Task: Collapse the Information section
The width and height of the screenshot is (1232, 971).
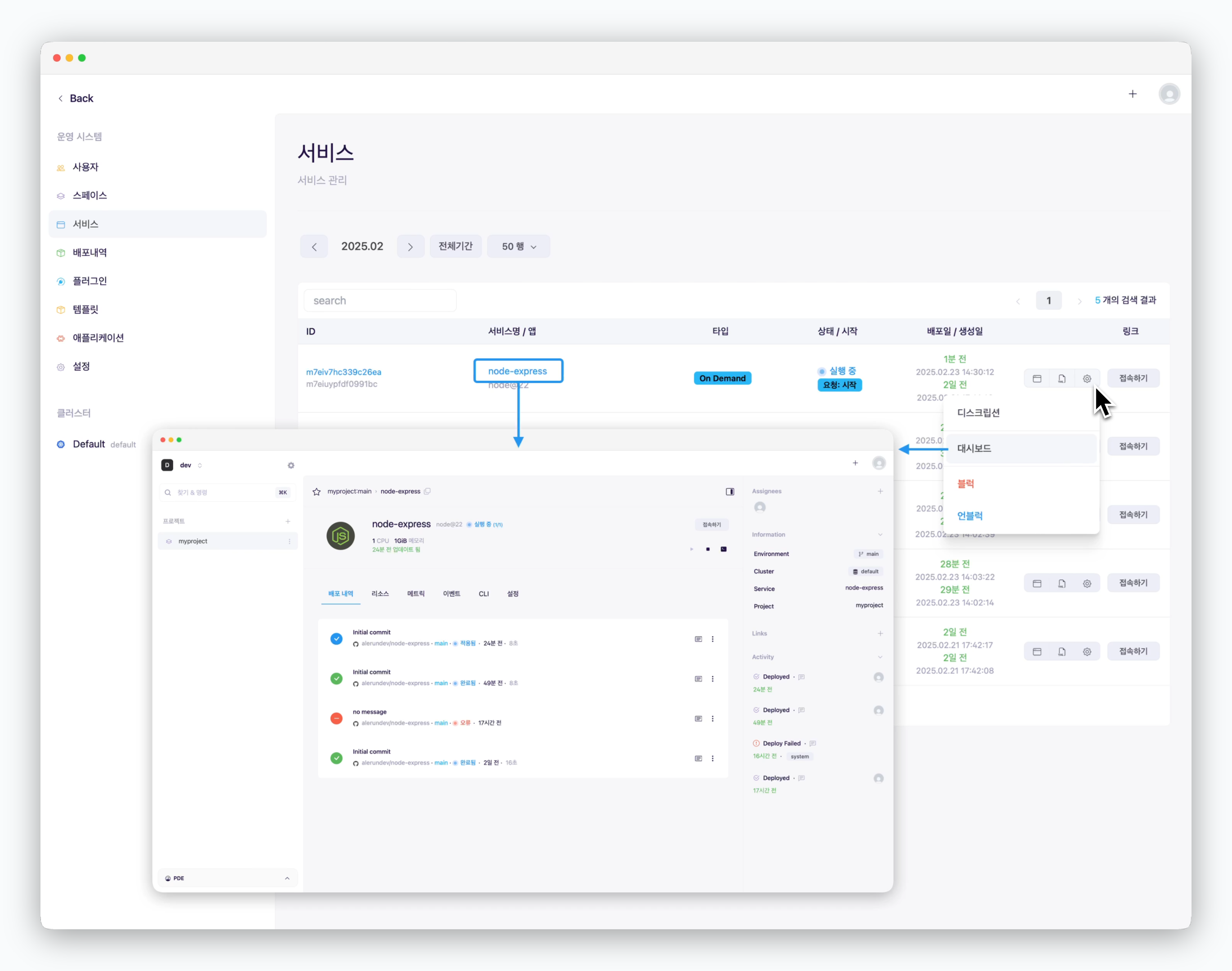Action: click(x=880, y=534)
